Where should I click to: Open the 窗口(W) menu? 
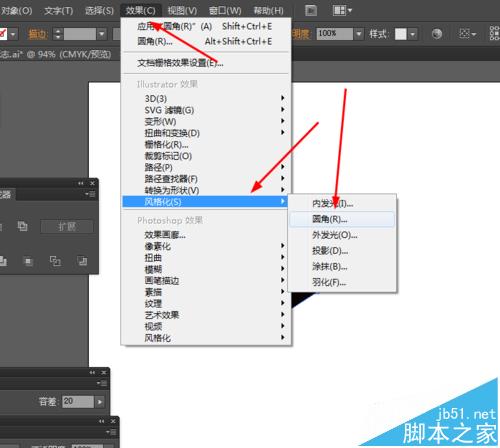[225, 11]
